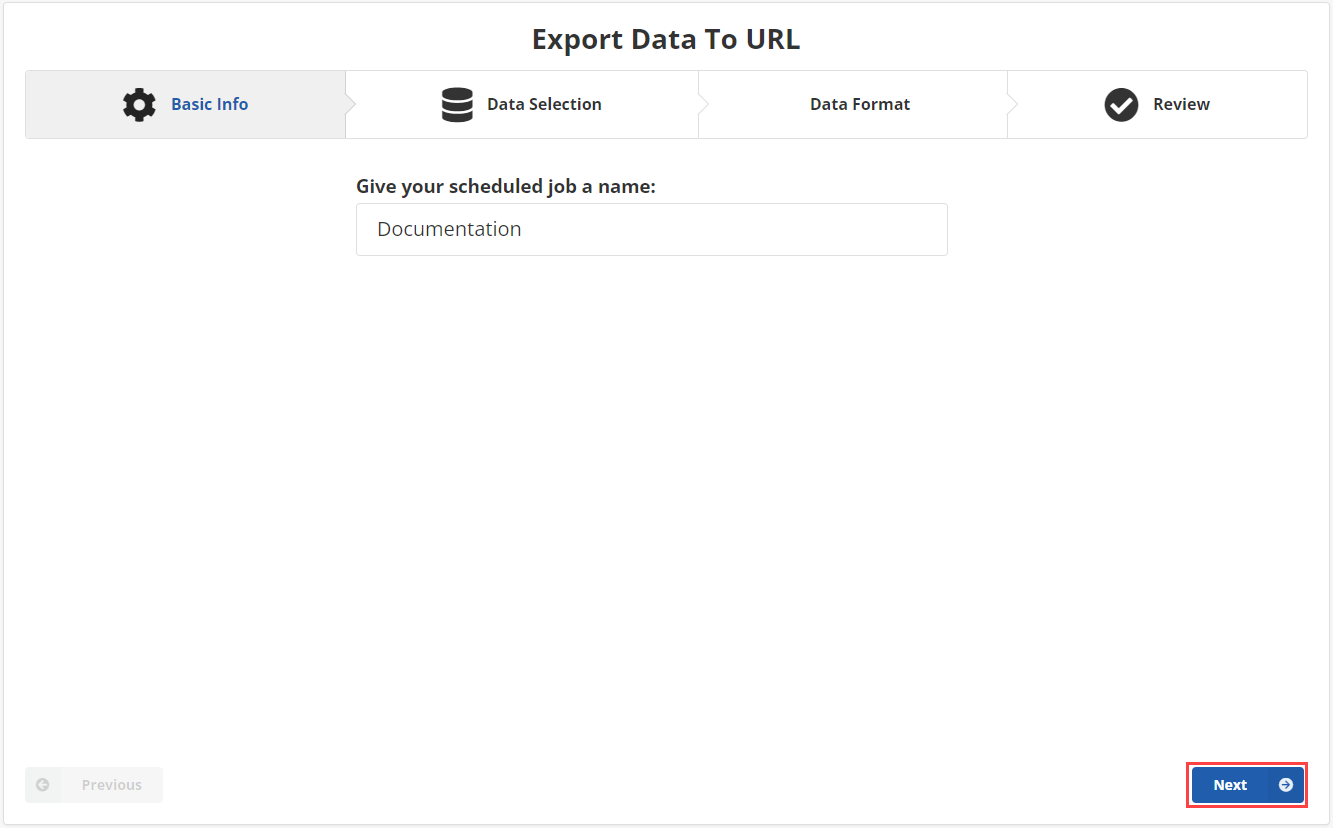Viewport: 1333px width, 828px height.
Task: Select the Basic Info step label
Action: click(x=209, y=104)
